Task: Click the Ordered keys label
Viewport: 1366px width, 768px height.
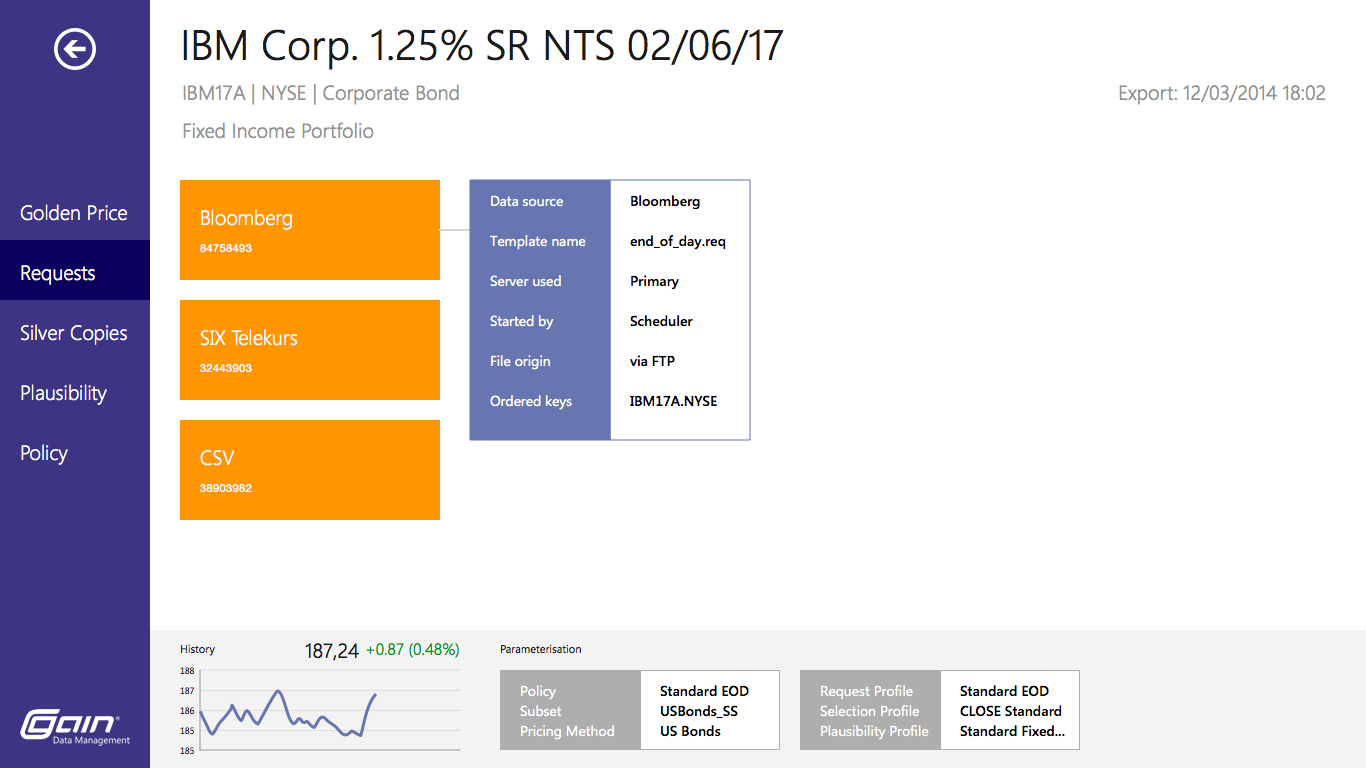Action: (x=531, y=401)
